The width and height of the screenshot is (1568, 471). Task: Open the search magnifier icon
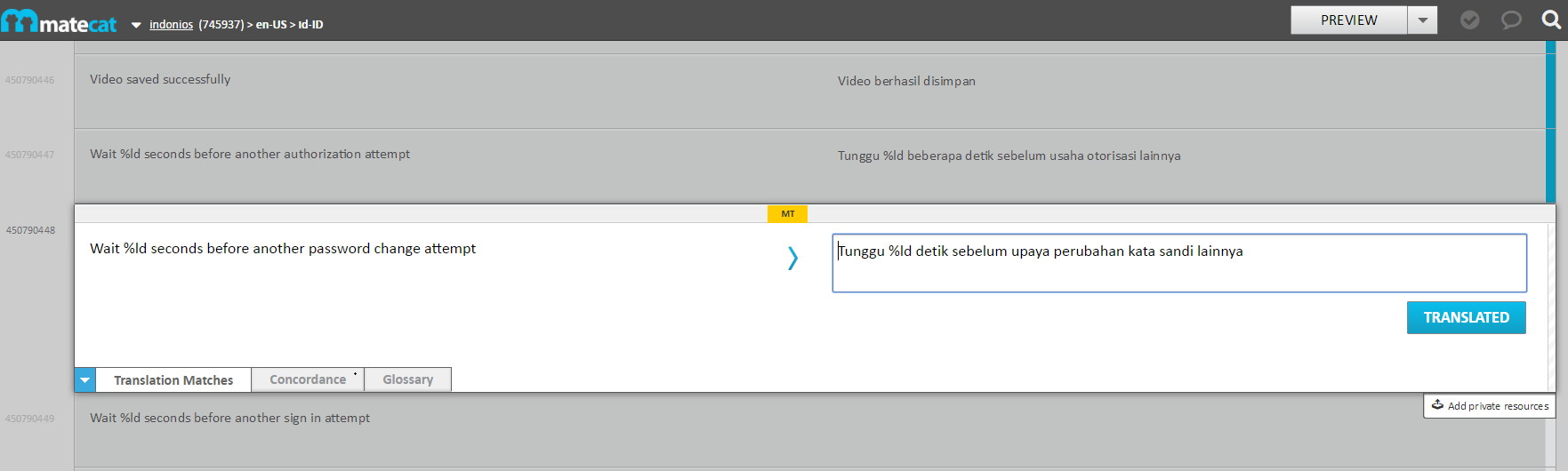pos(1551,20)
